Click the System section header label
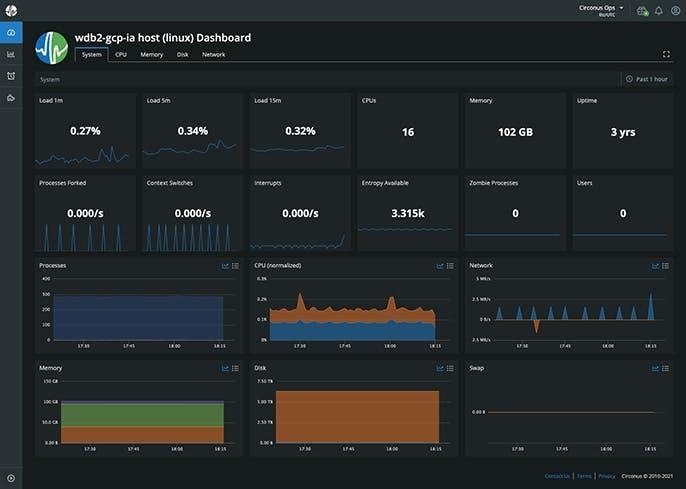 (50, 80)
